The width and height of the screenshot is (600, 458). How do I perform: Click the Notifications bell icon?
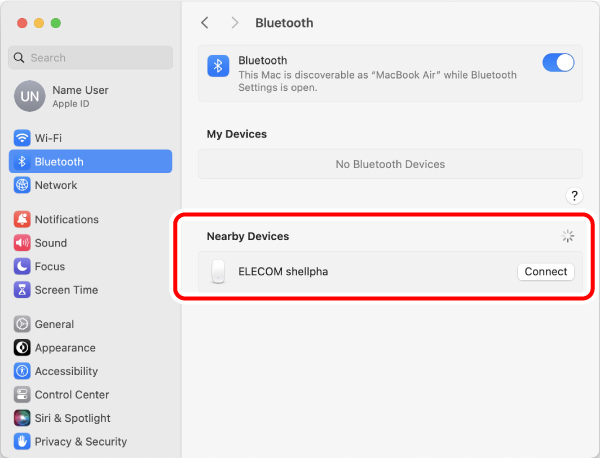tap(22, 219)
